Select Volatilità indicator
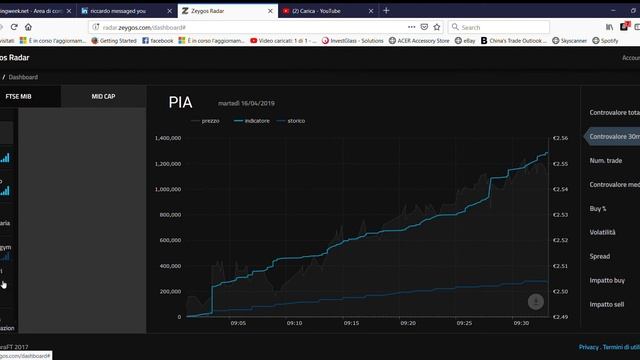This screenshot has height=360, width=640. (x=602, y=232)
